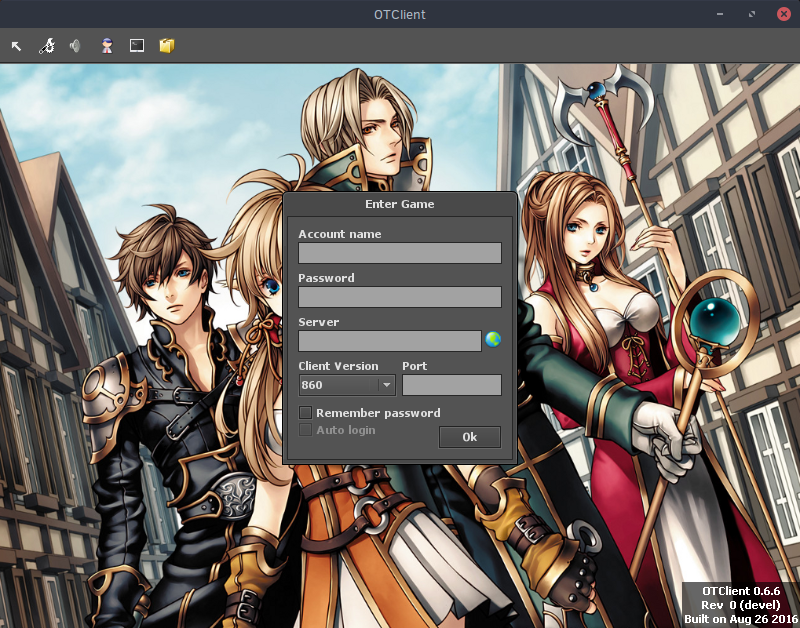
Task: Minimize the OTClient window
Action: click(x=720, y=14)
